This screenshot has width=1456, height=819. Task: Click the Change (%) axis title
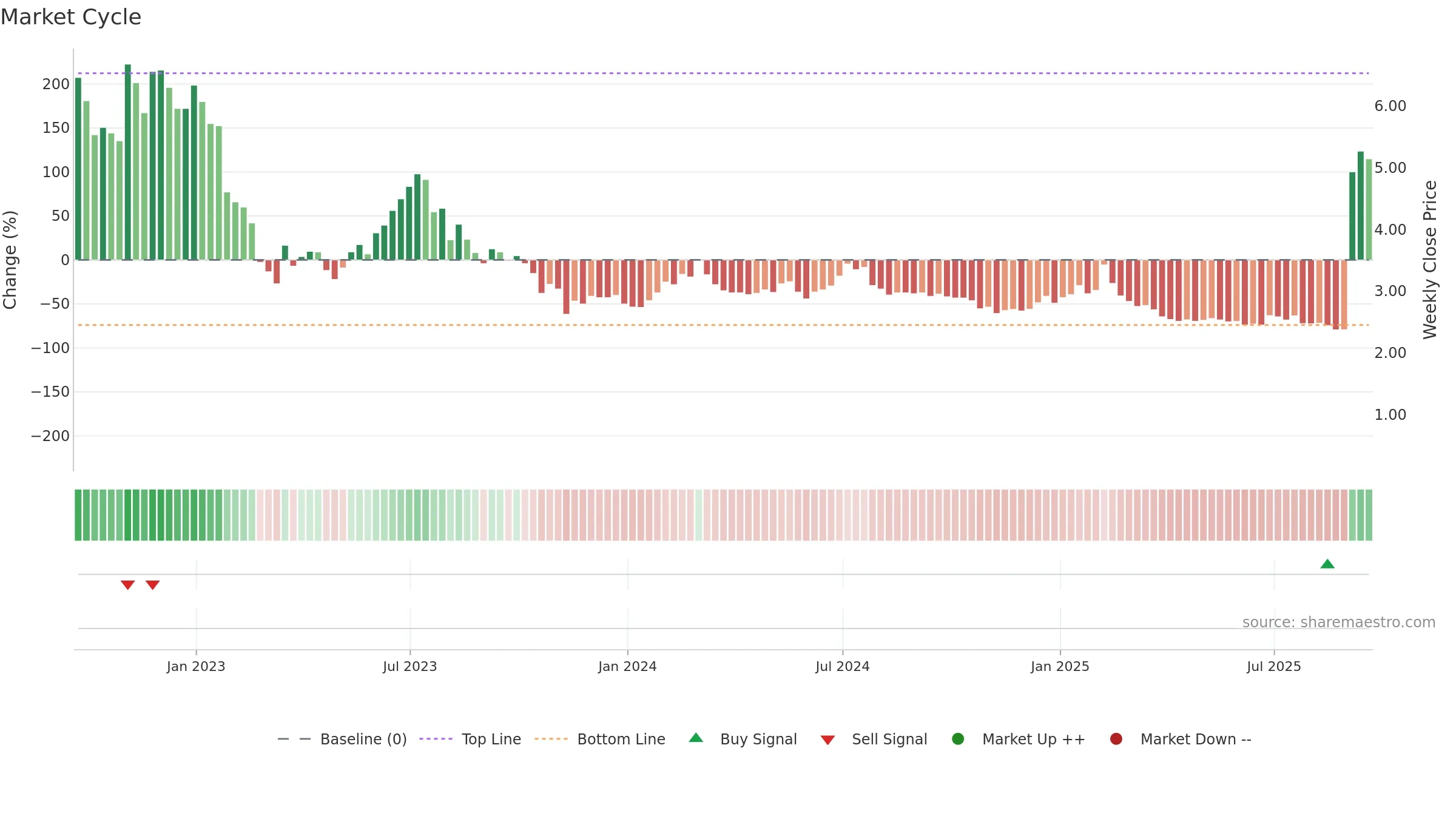(10, 260)
